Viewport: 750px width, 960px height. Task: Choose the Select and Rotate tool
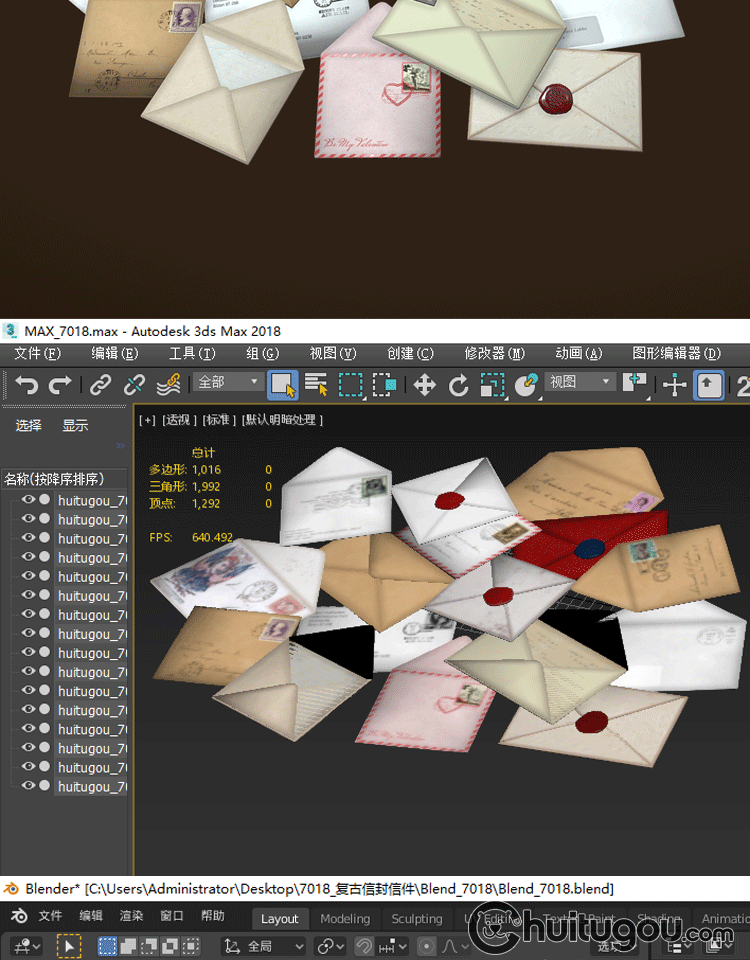tap(458, 384)
